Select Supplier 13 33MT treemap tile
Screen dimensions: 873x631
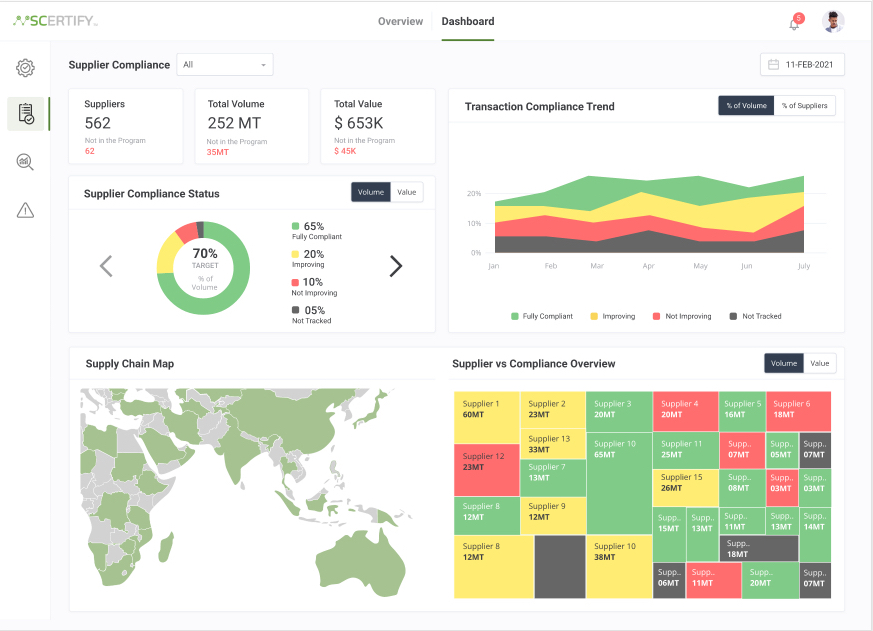click(x=552, y=443)
